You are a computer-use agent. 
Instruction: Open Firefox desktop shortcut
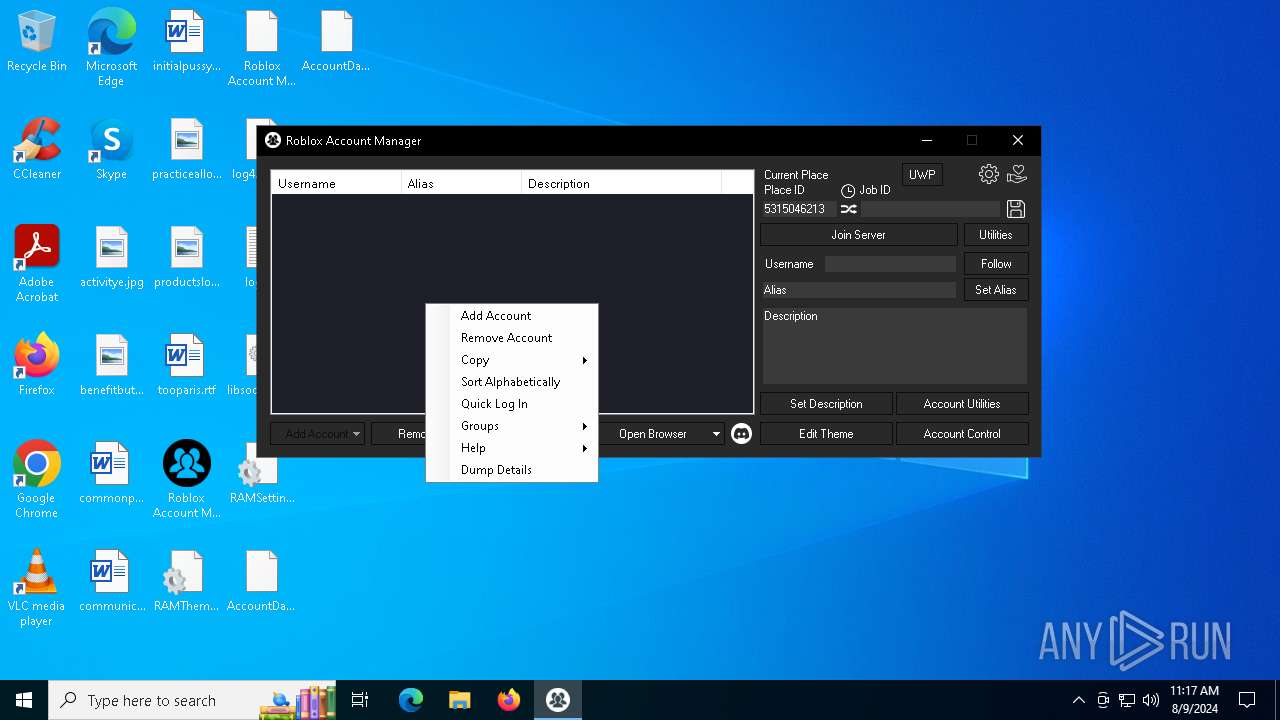pos(37,365)
